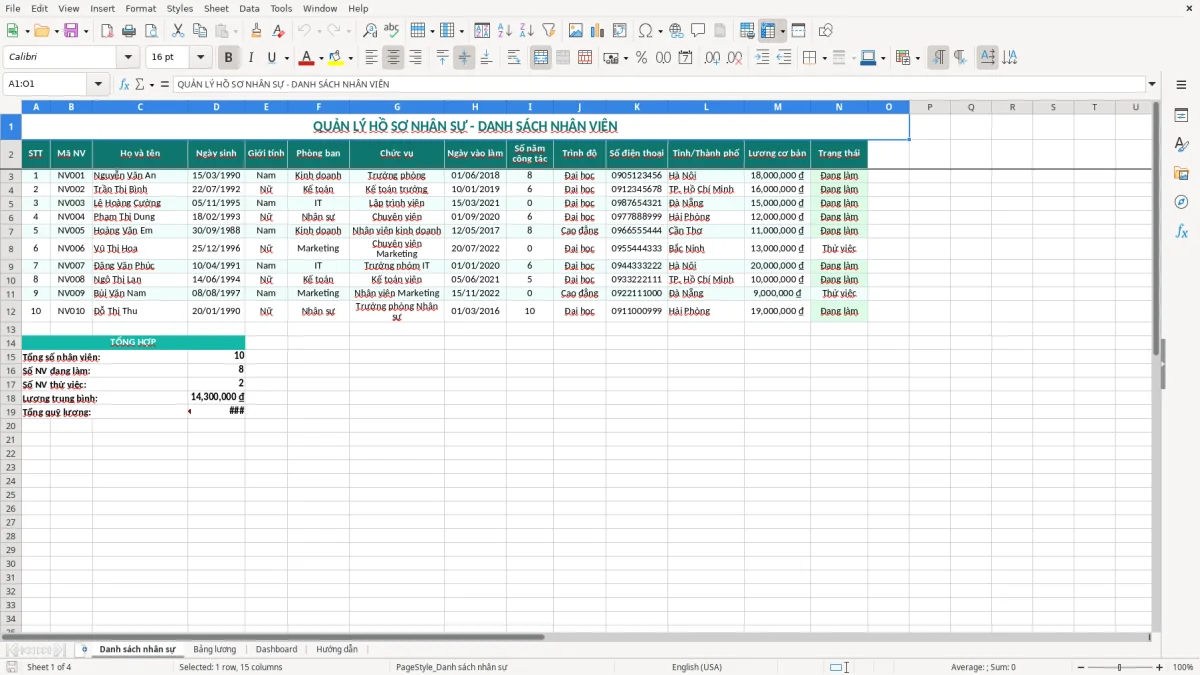The width and height of the screenshot is (1200, 675).
Task: Select the entire column D by header
Action: point(216,107)
